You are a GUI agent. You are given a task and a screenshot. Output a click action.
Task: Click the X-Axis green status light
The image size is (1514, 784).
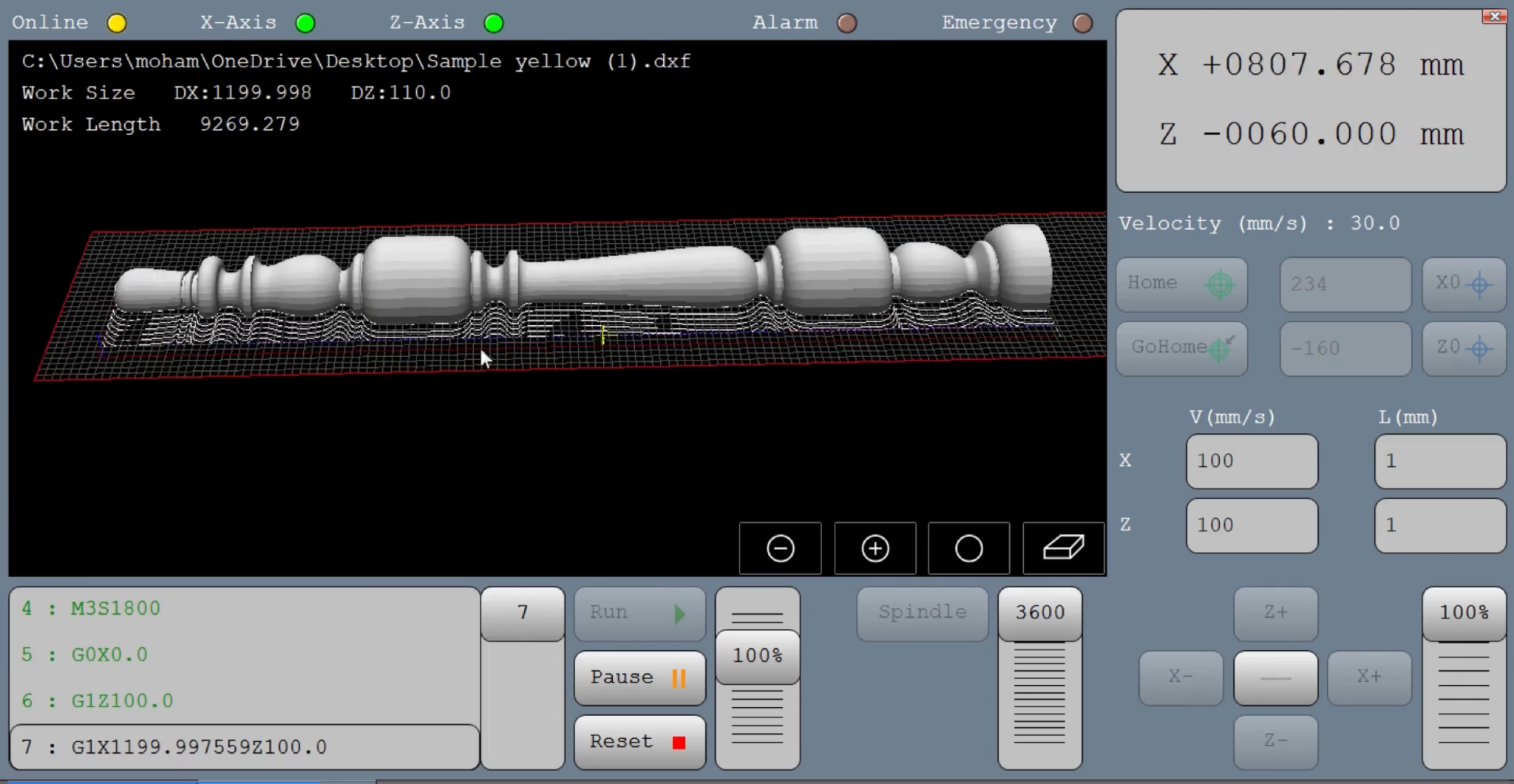(305, 24)
